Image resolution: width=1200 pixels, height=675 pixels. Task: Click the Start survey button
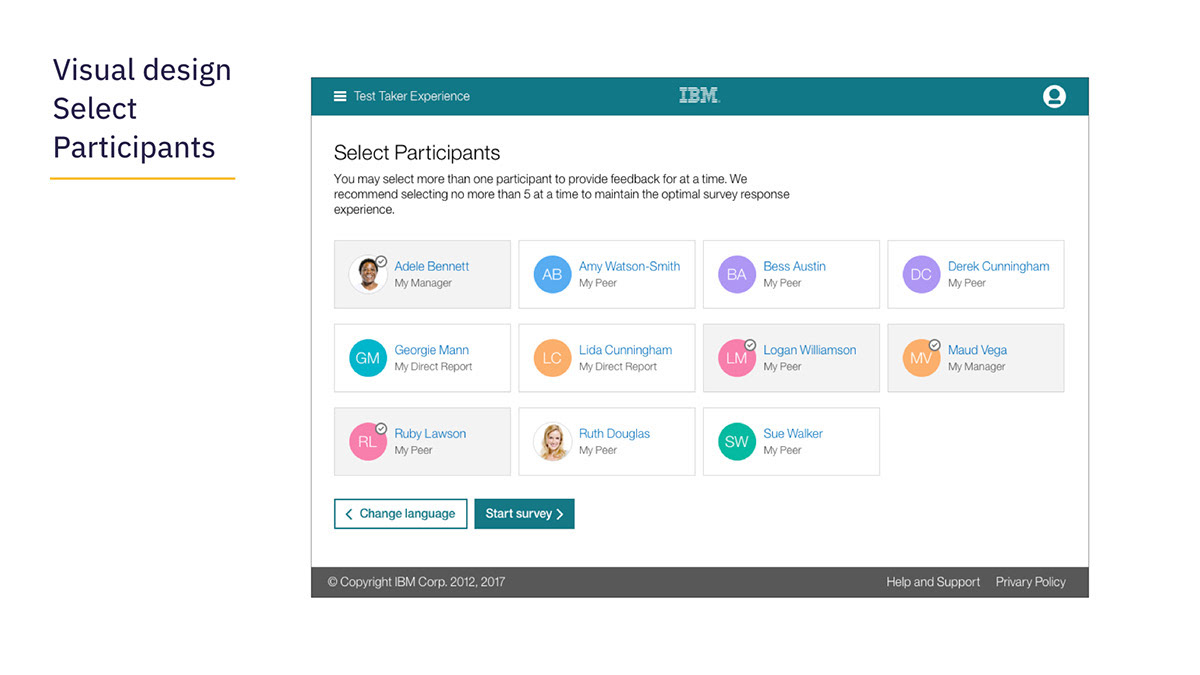tap(524, 513)
